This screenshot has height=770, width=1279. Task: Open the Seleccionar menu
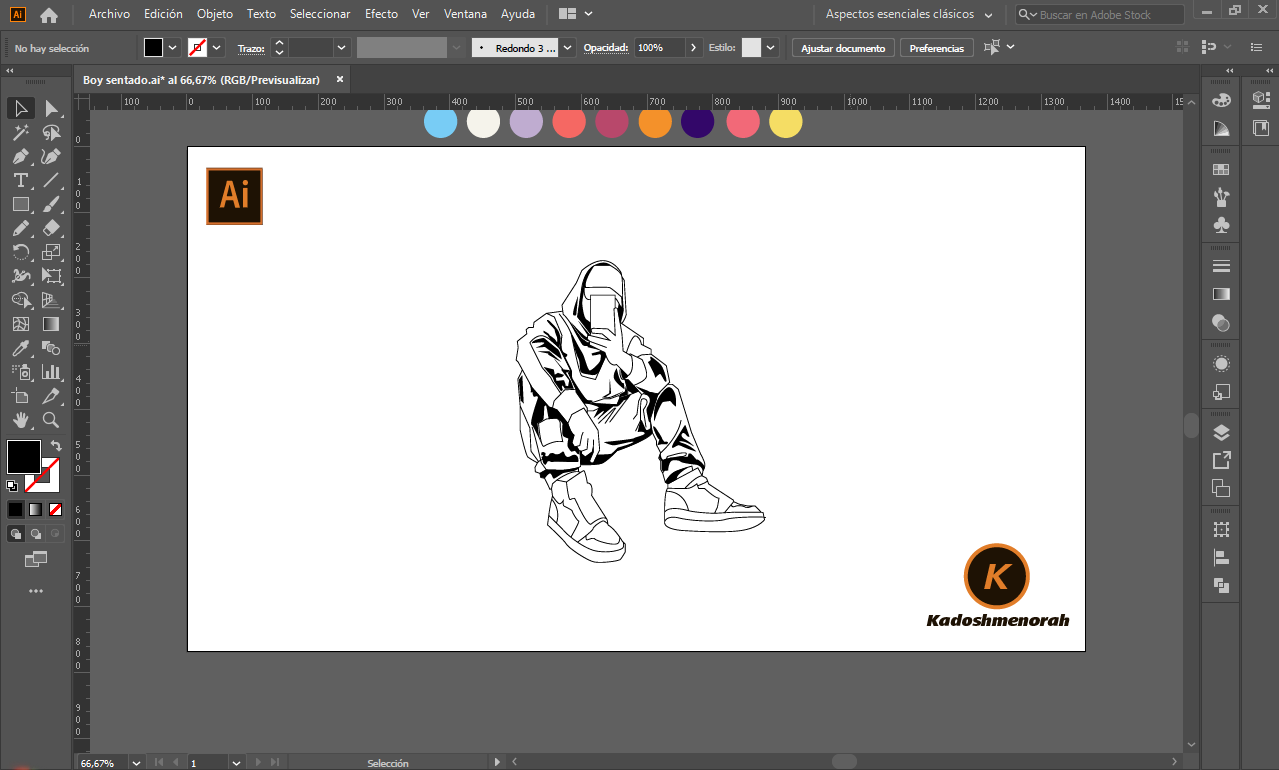(x=320, y=14)
